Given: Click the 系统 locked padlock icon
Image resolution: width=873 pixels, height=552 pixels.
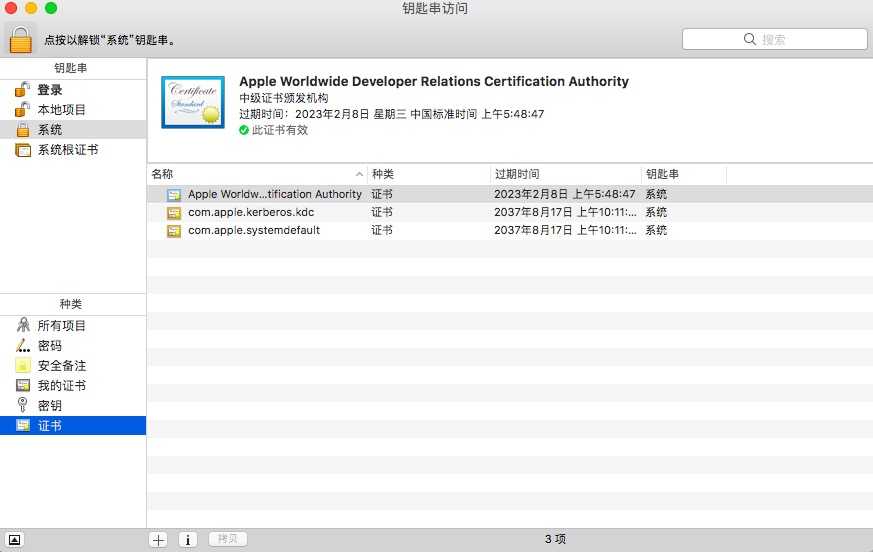Looking at the screenshot, I should [23, 130].
